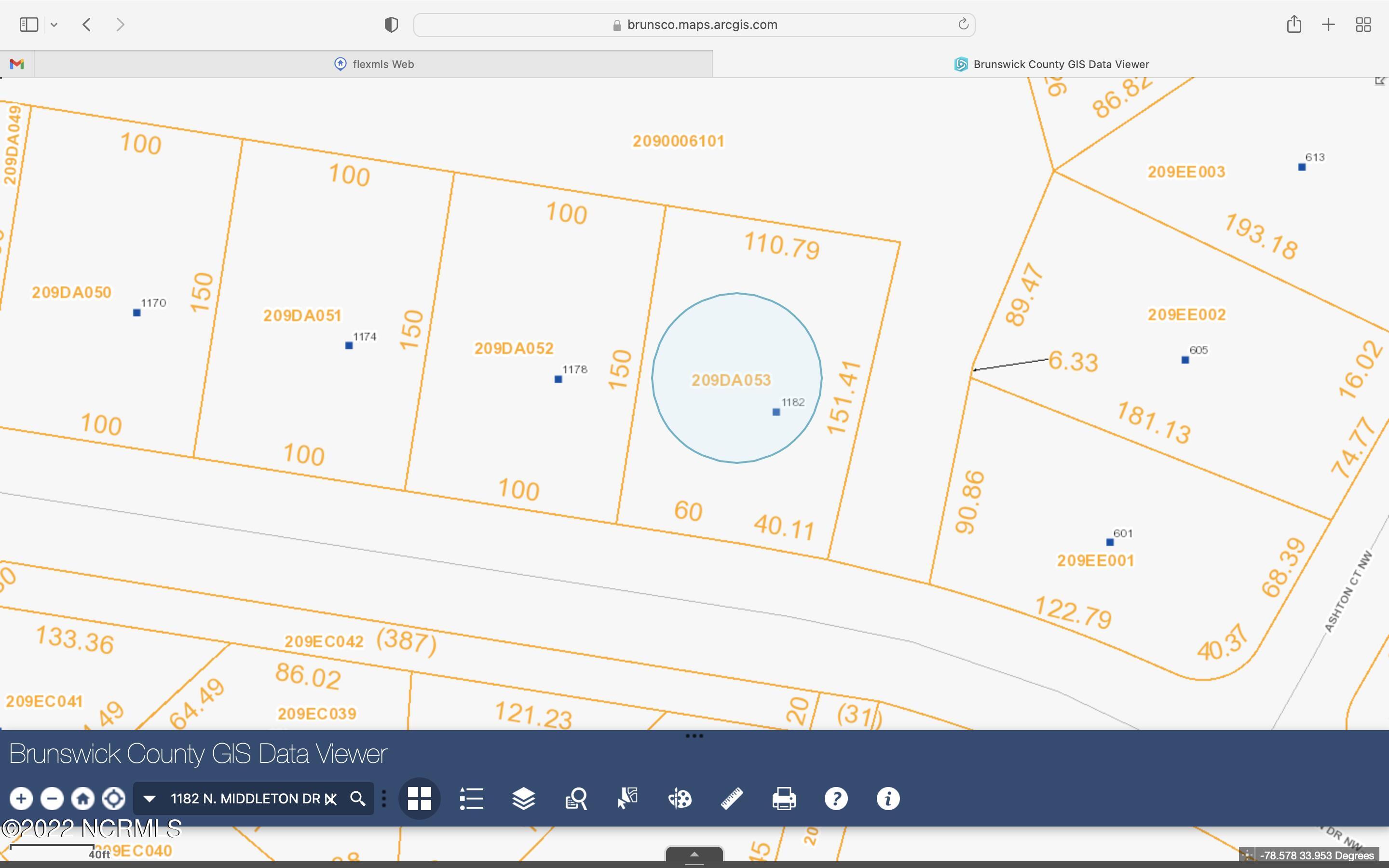Open the legend list icon
Image resolution: width=1389 pixels, height=868 pixels.
click(x=471, y=799)
